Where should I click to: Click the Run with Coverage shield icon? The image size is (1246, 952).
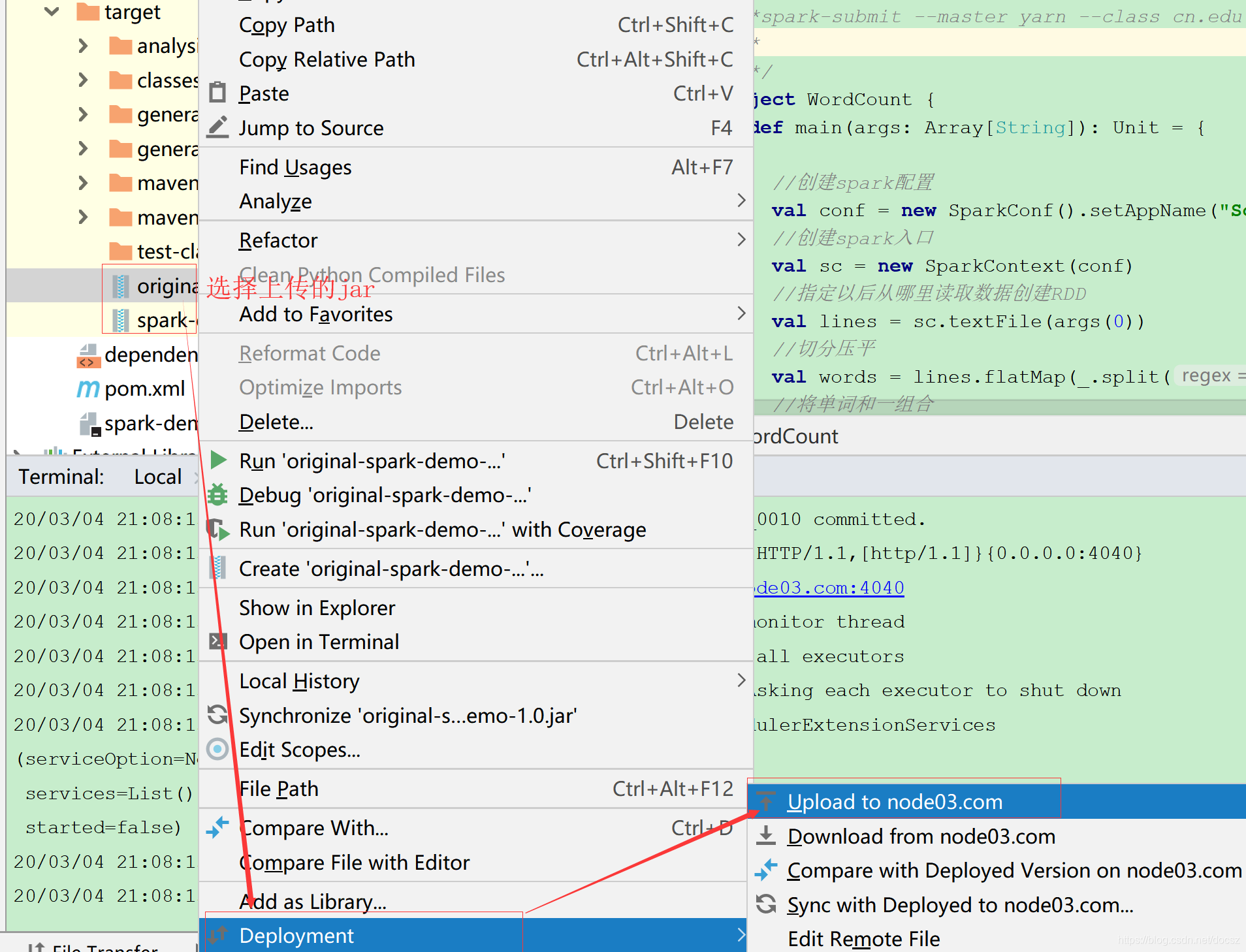(x=219, y=530)
